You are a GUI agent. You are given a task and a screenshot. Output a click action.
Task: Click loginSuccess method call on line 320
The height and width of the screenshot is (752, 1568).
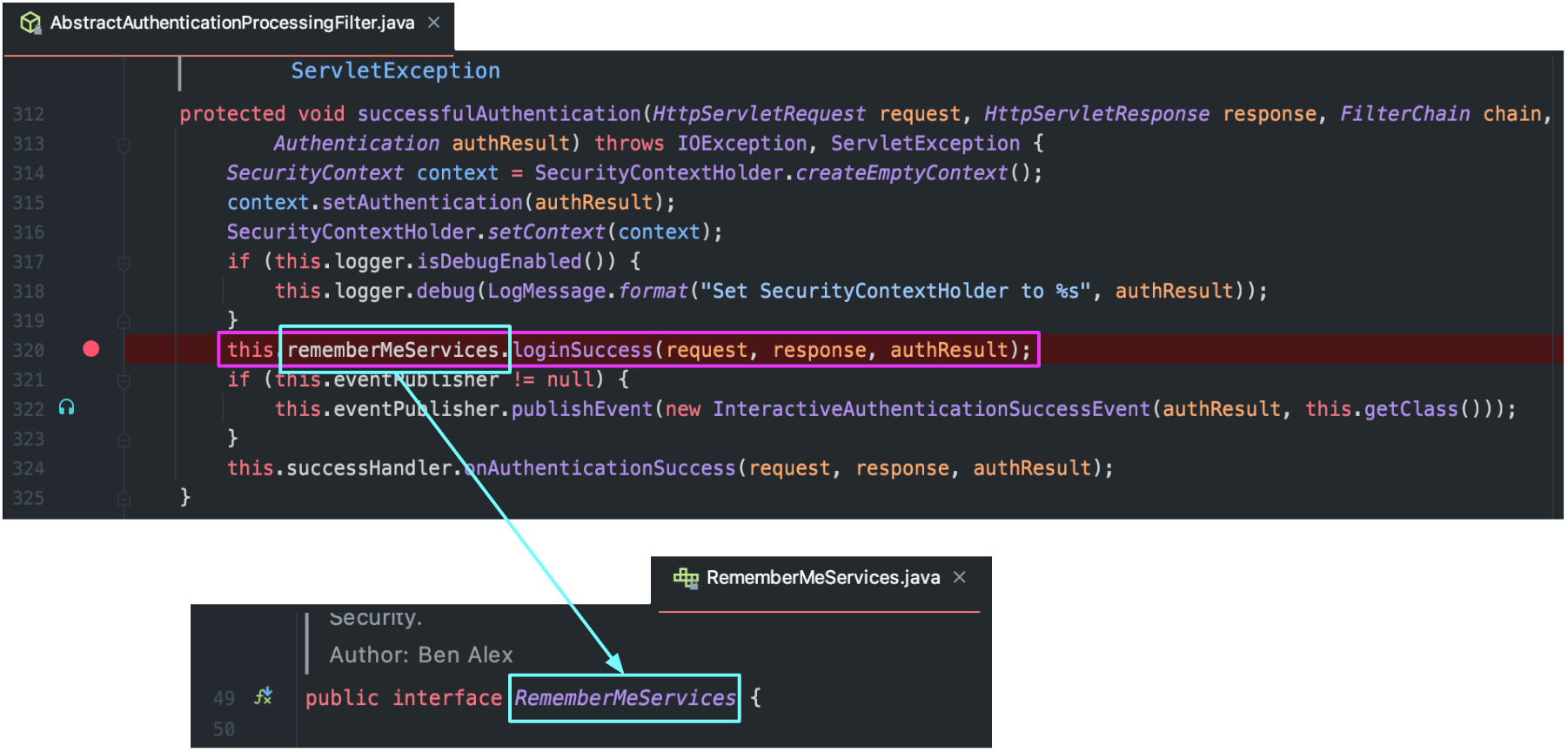point(582,350)
